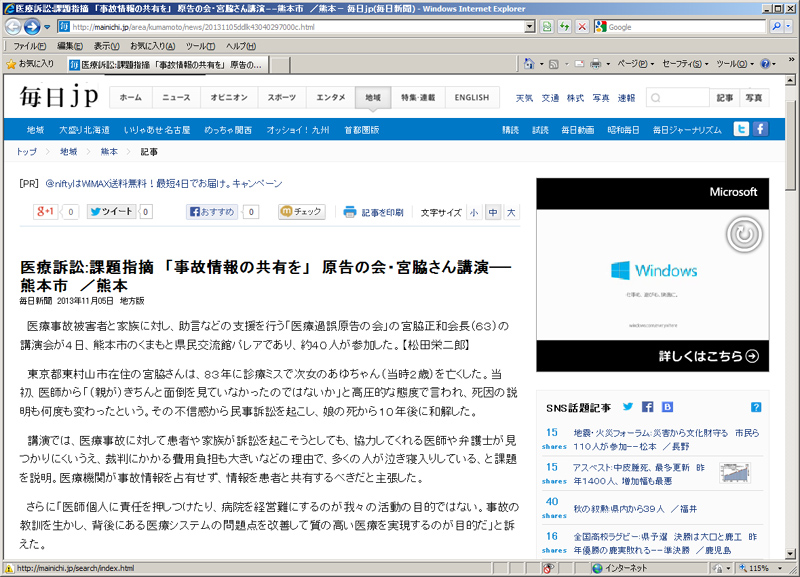Open the お気に入り(A) menu

[x=152, y=46]
